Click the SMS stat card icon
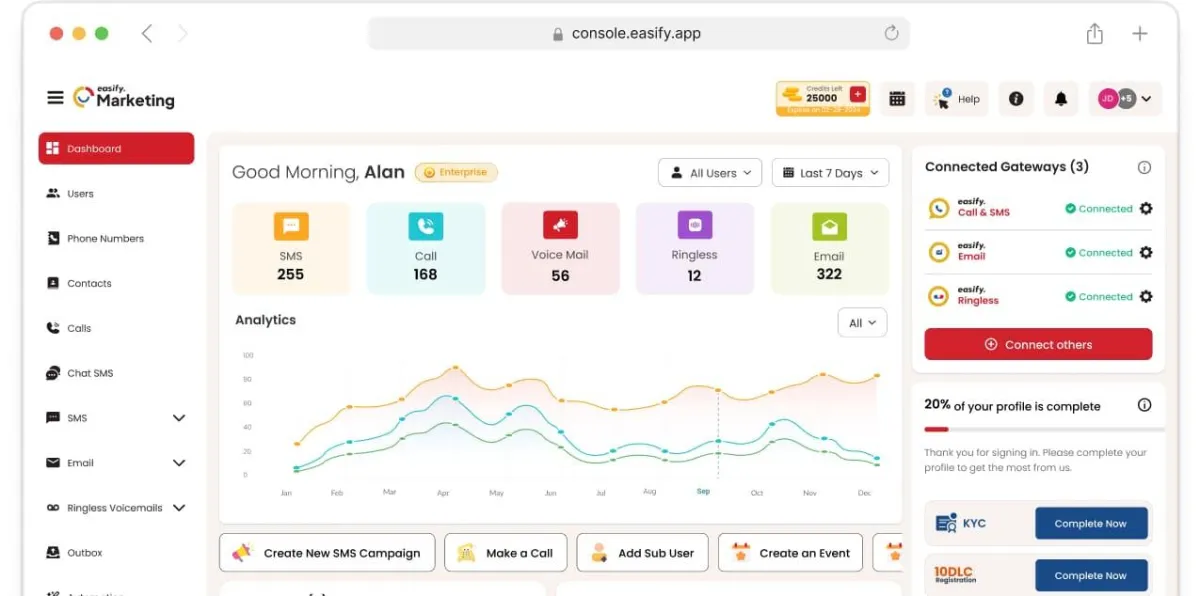The width and height of the screenshot is (1200, 596). [291, 226]
